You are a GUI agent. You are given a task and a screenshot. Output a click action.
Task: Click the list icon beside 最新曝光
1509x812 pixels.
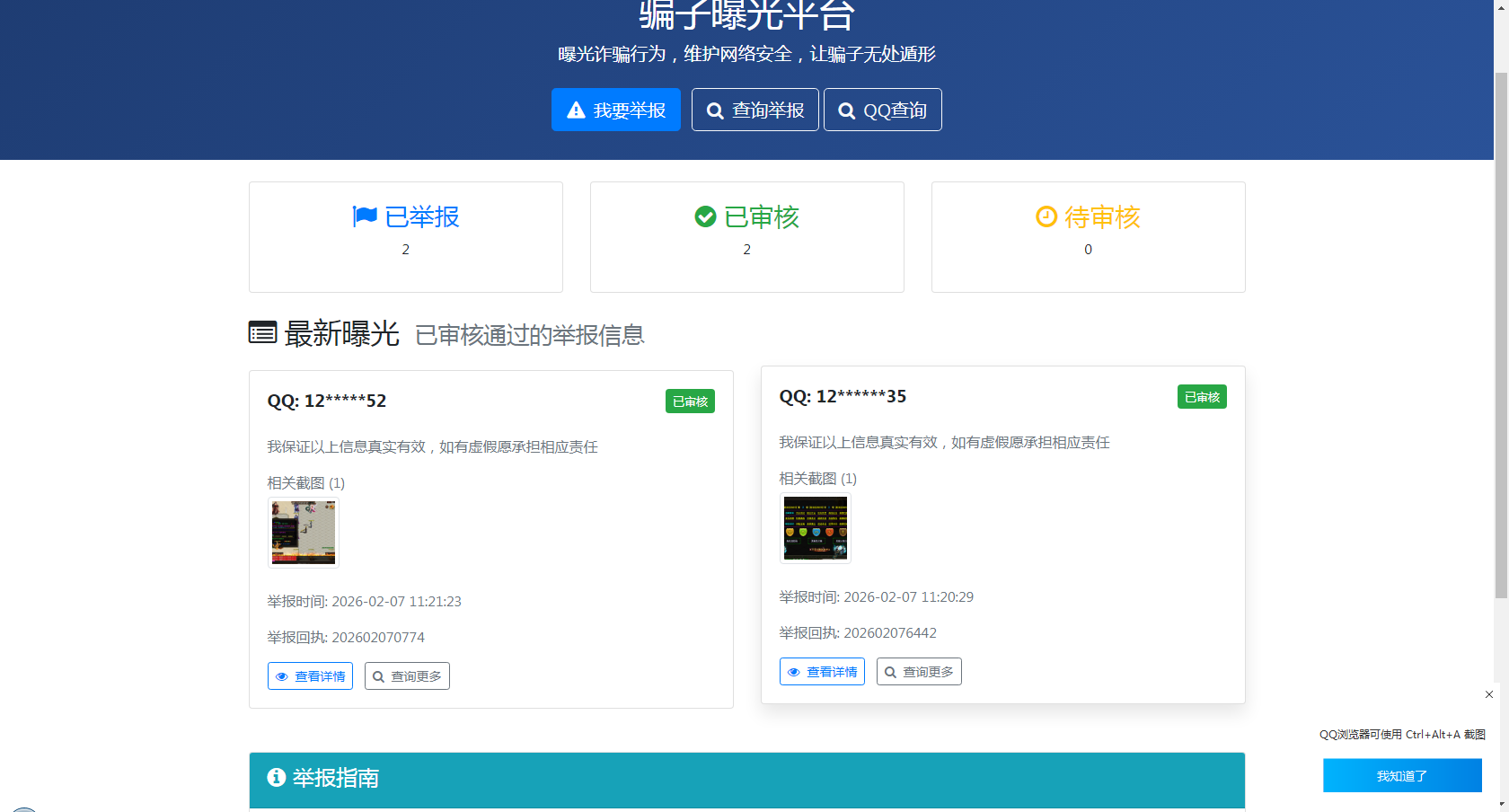pyautogui.click(x=262, y=332)
